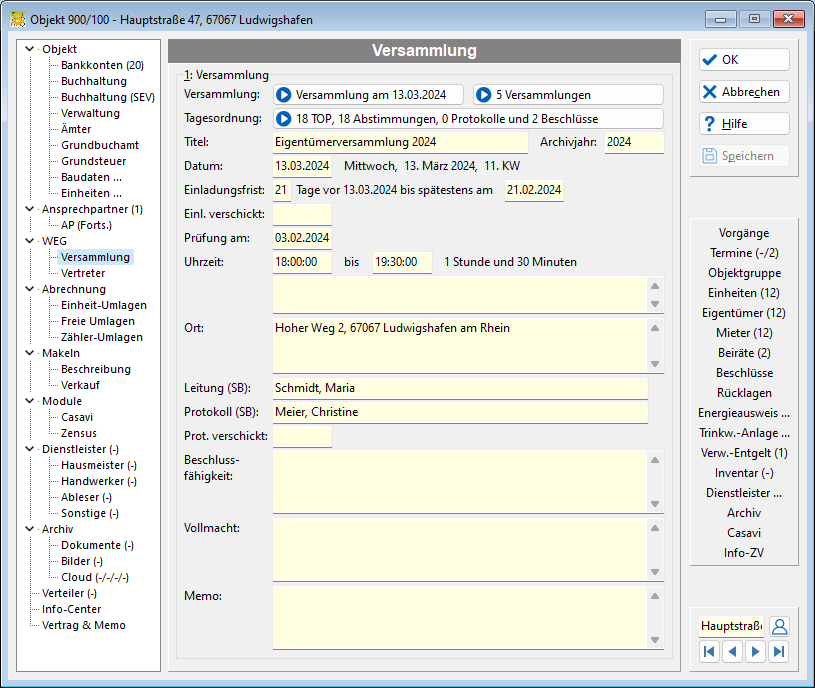Open Bankkonten (20) in the tree
Screen dimensions: 815x688
(102, 65)
